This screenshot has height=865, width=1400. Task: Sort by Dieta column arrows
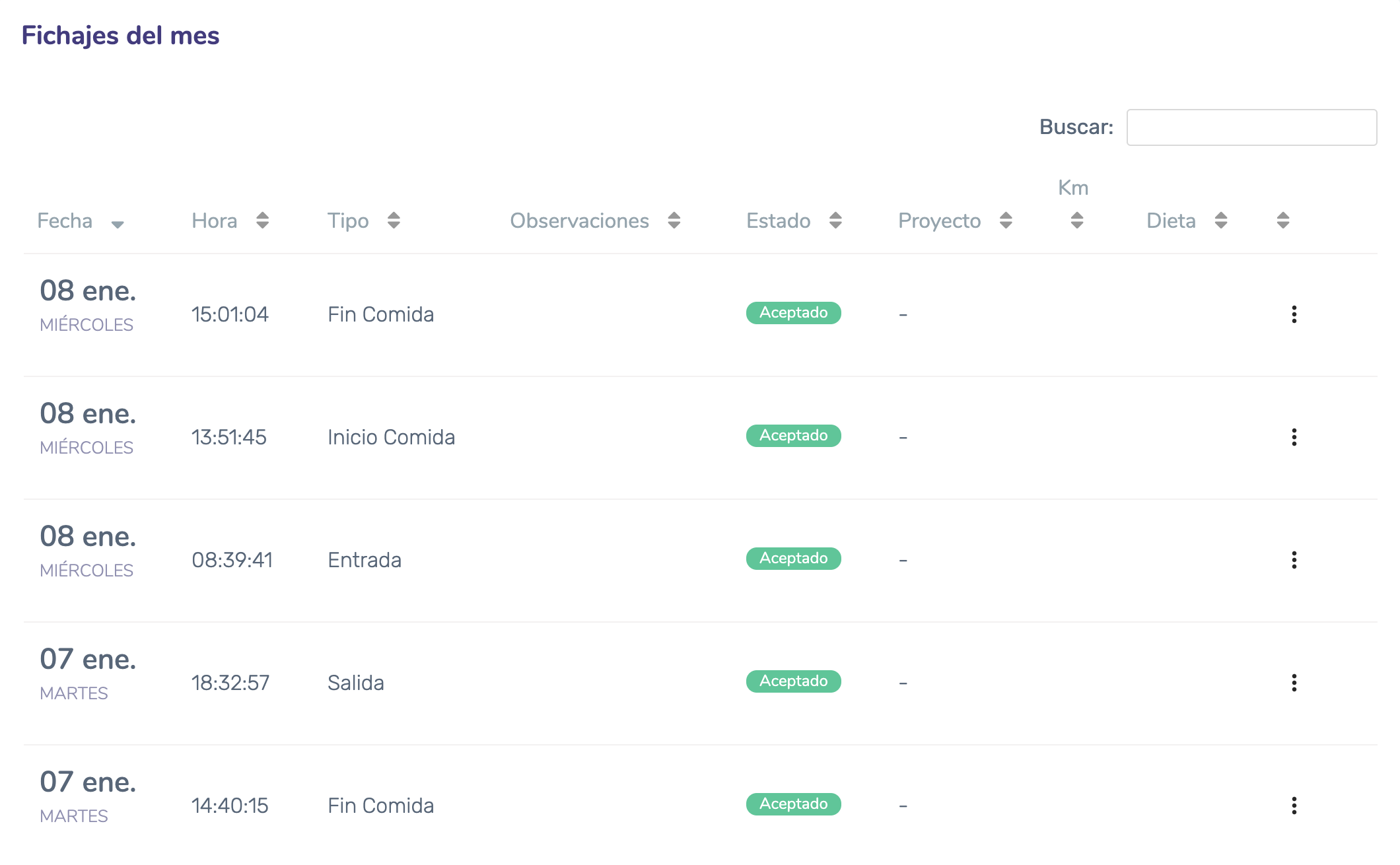point(1220,221)
